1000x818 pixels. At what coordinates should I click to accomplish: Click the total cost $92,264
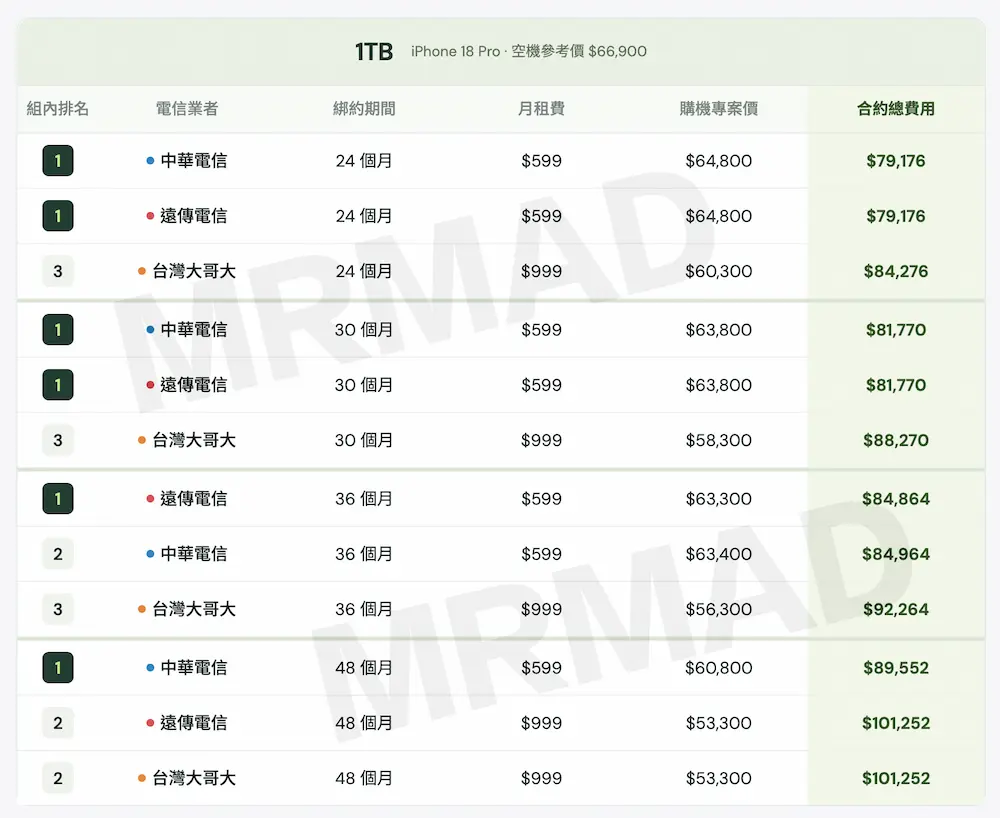896,609
